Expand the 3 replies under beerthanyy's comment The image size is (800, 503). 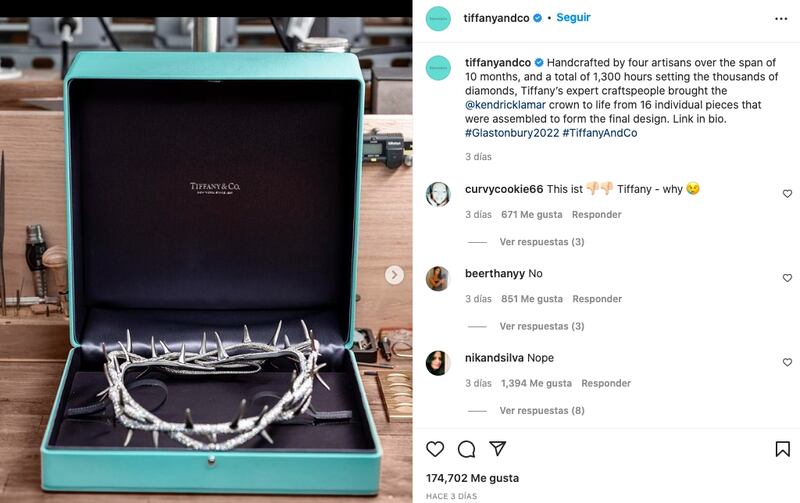click(542, 326)
